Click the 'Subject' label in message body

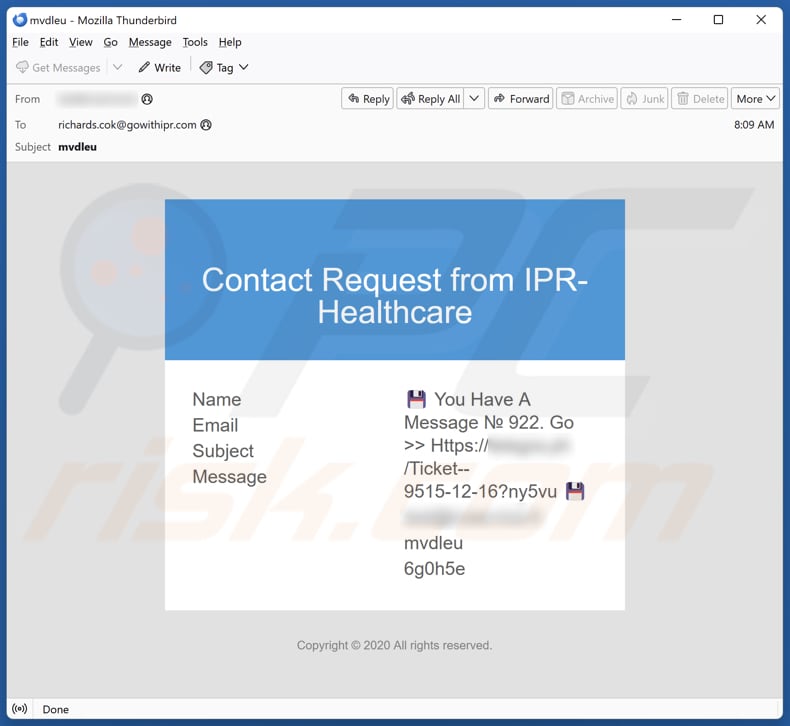click(223, 451)
